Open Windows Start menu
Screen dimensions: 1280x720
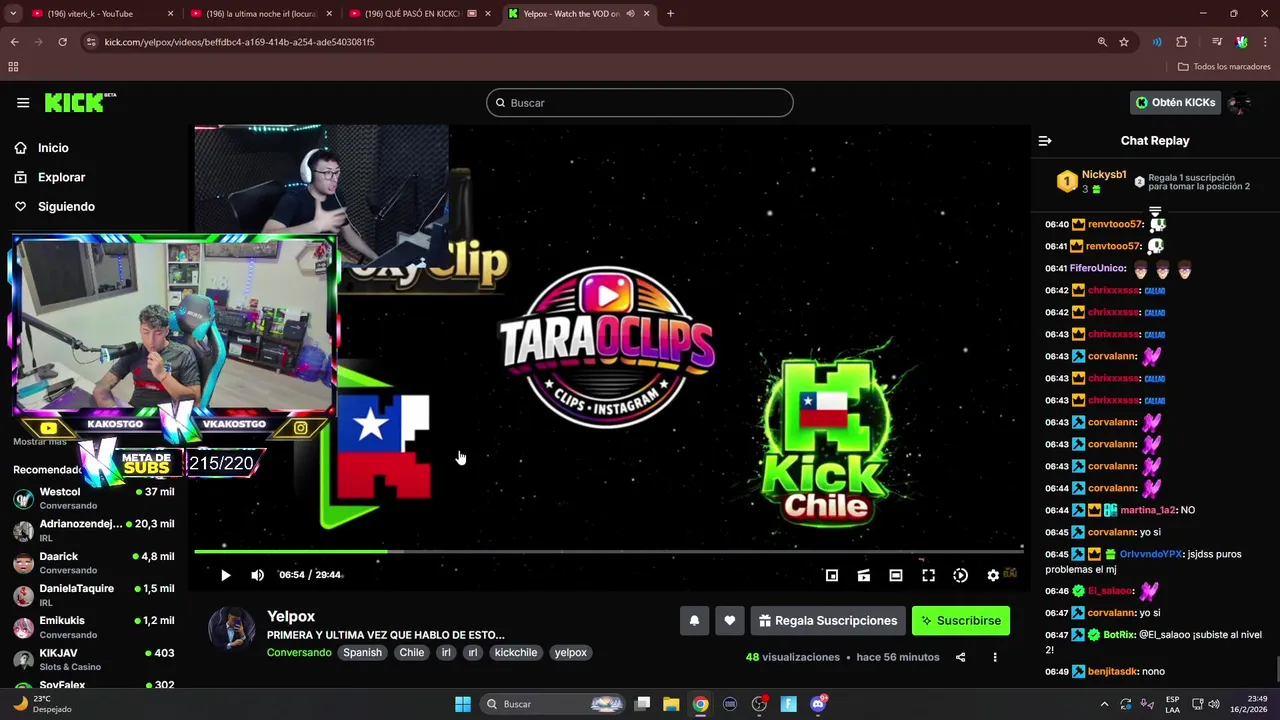463,704
